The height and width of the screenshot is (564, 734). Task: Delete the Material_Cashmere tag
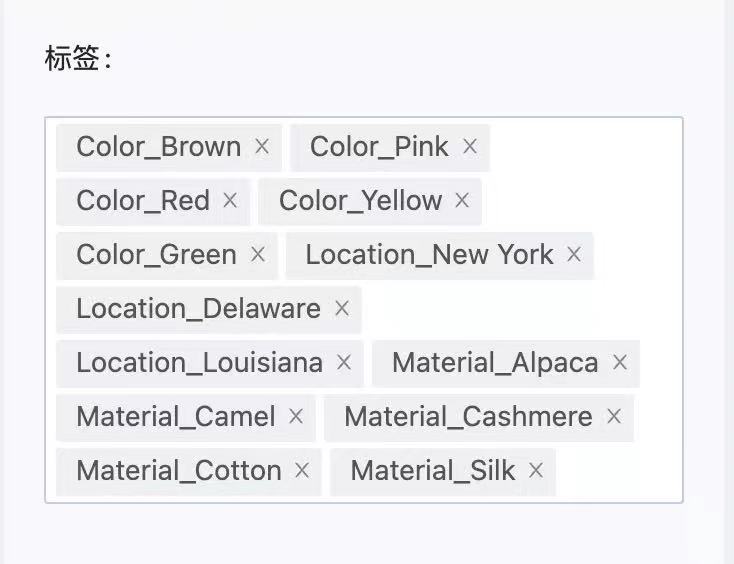tap(614, 417)
